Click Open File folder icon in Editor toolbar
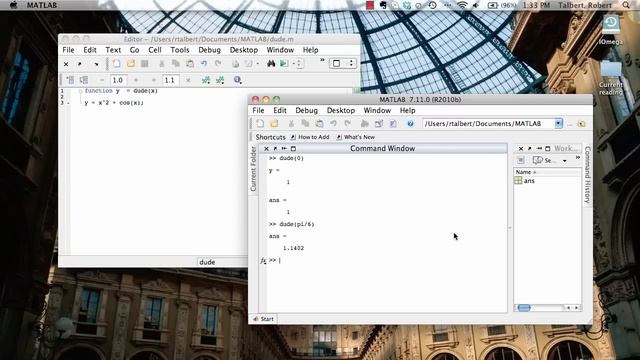Viewport: 640px width, 360px height. (131, 64)
